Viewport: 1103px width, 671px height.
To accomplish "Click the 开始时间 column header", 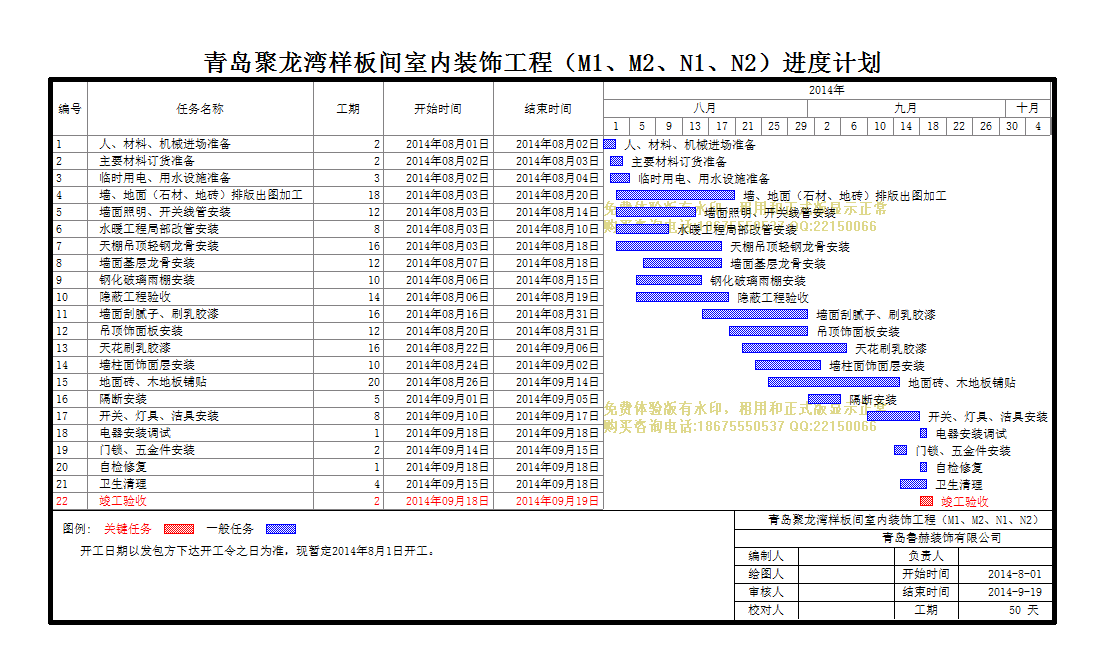I will [438, 108].
